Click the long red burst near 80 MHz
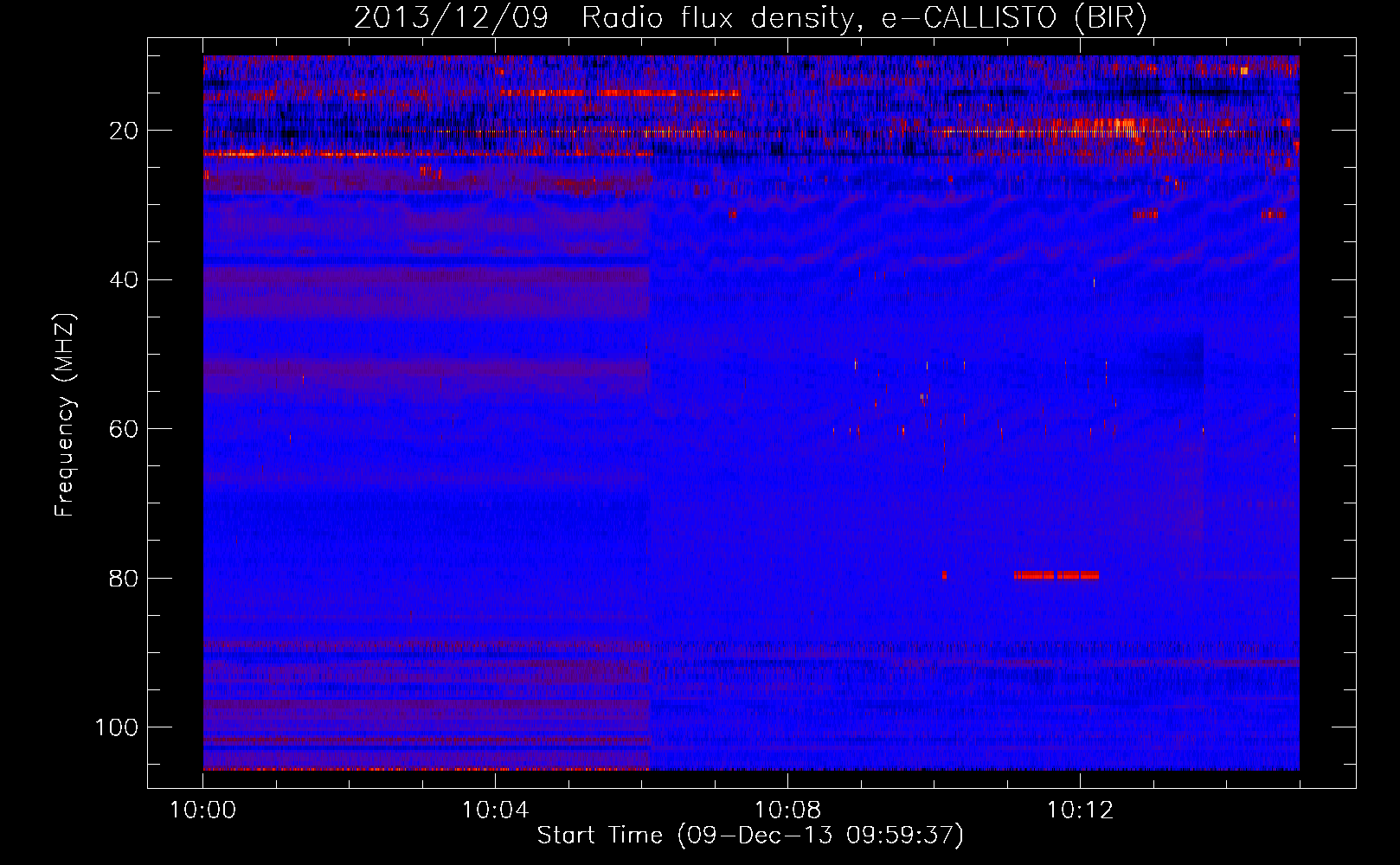The height and width of the screenshot is (865, 1400). click(1056, 575)
